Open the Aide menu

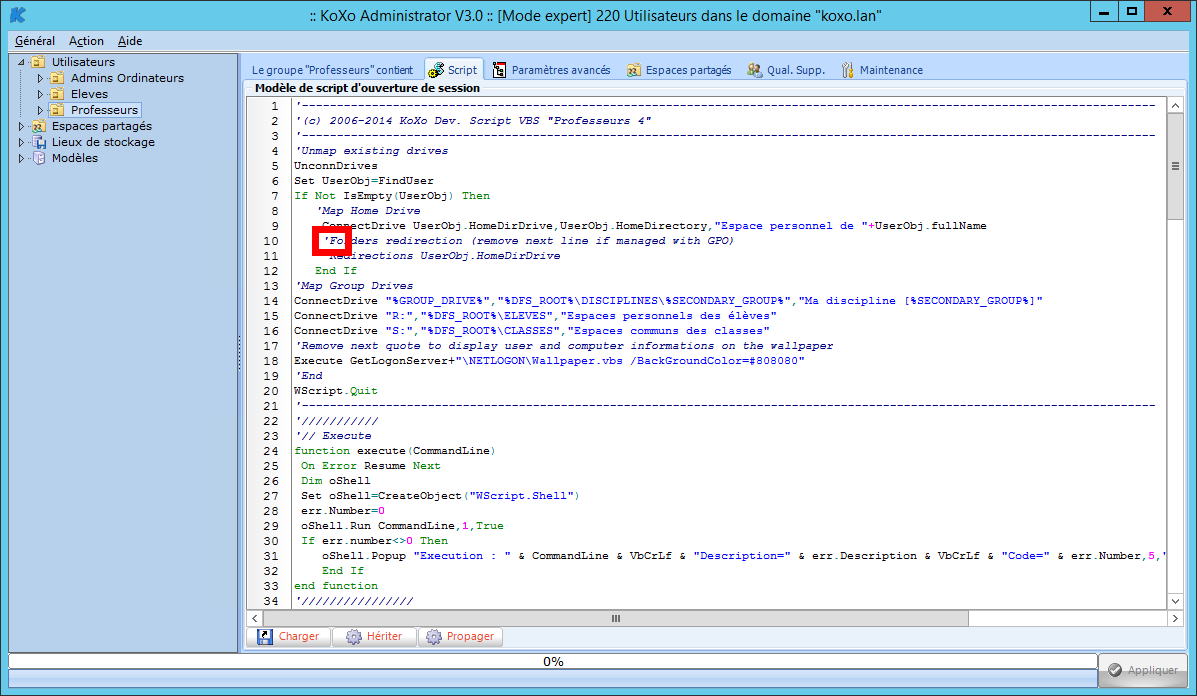coord(130,40)
